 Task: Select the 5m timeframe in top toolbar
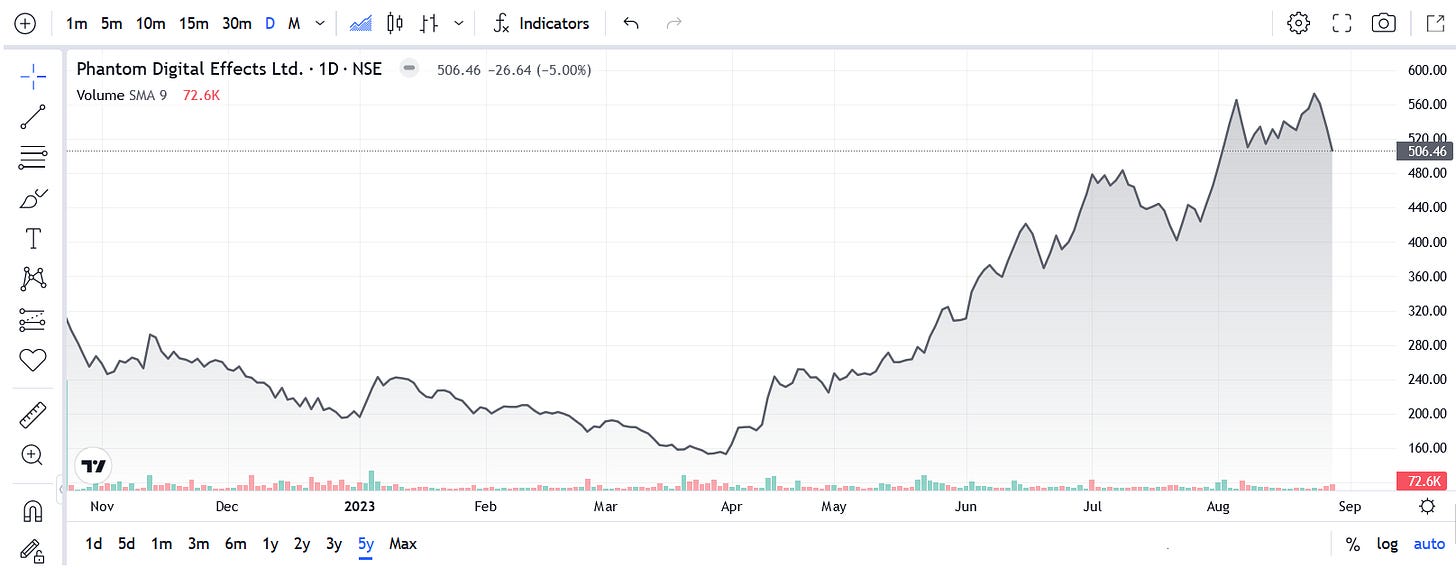(x=111, y=23)
